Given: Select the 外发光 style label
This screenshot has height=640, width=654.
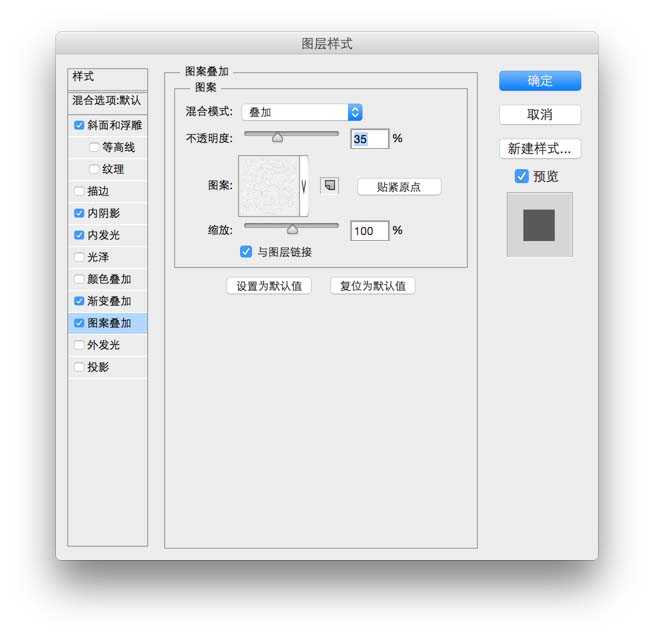Looking at the screenshot, I should click(103, 345).
